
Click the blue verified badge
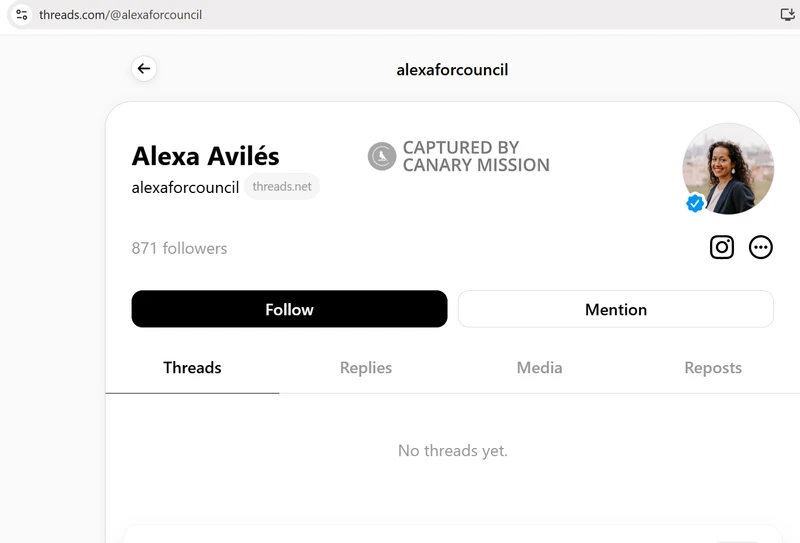coord(695,203)
